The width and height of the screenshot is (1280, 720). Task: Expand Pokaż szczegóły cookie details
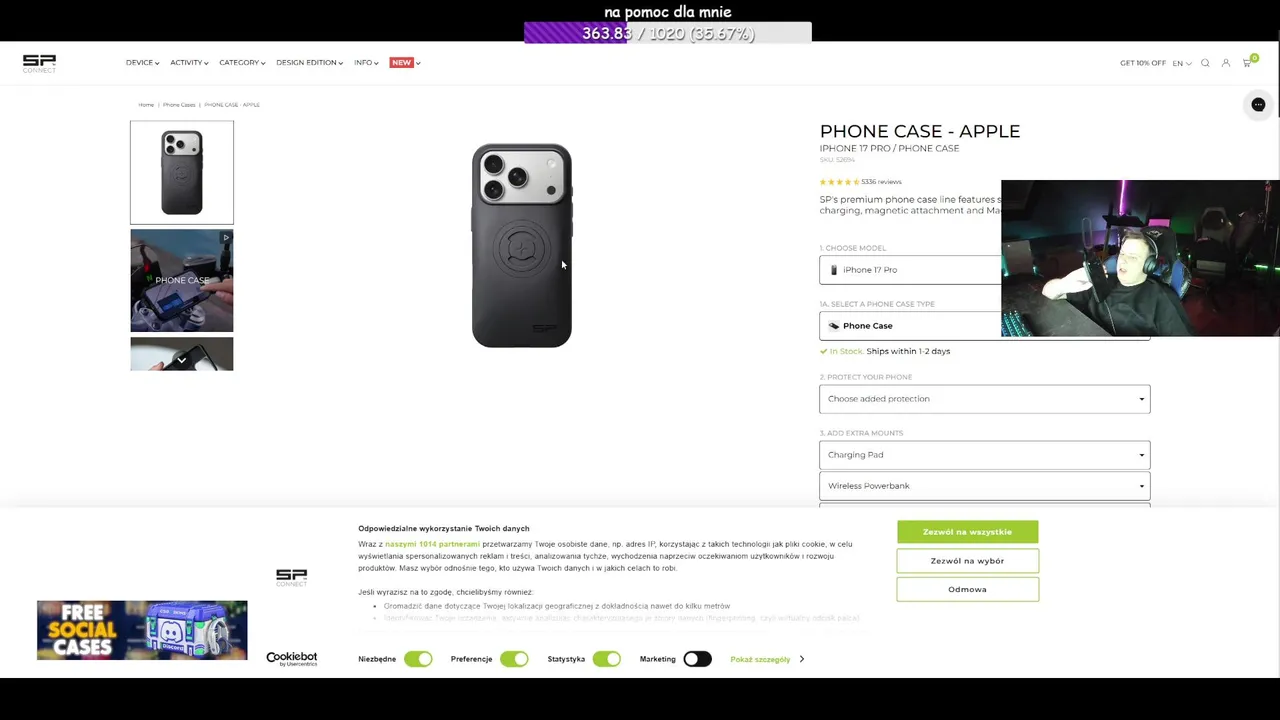767,659
